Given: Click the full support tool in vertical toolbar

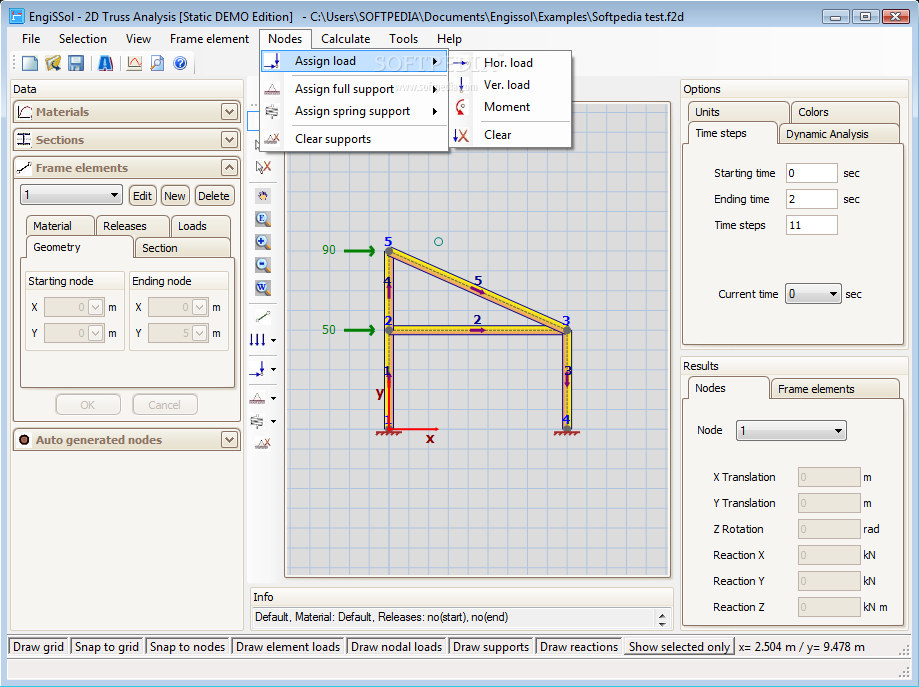Looking at the screenshot, I should (x=257, y=398).
